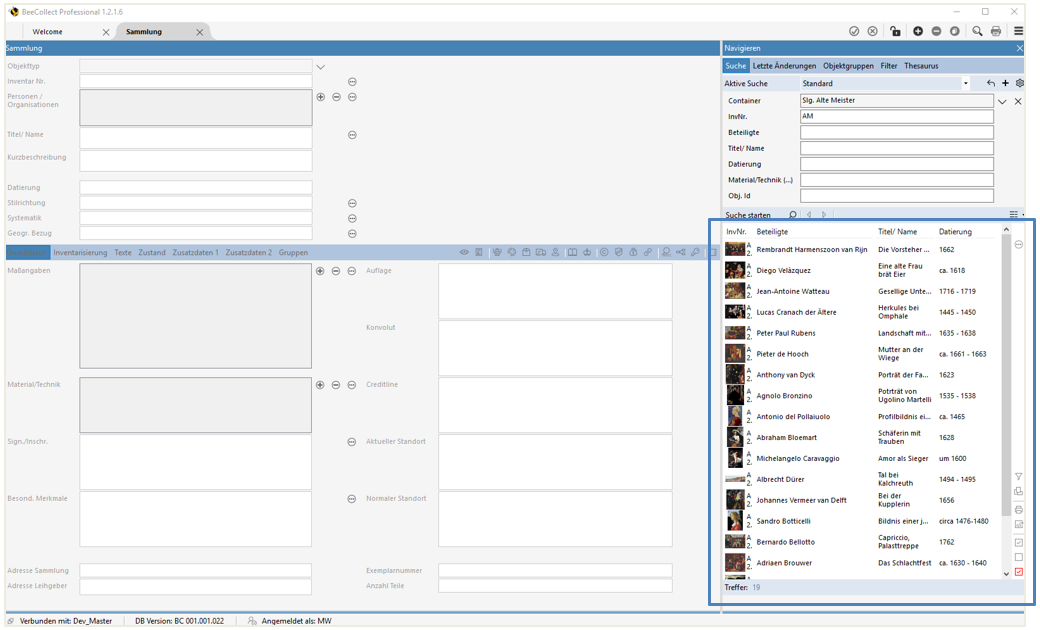Click the eye icon in the tab toolbar
This screenshot has height=630, width=1040.
tap(464, 253)
